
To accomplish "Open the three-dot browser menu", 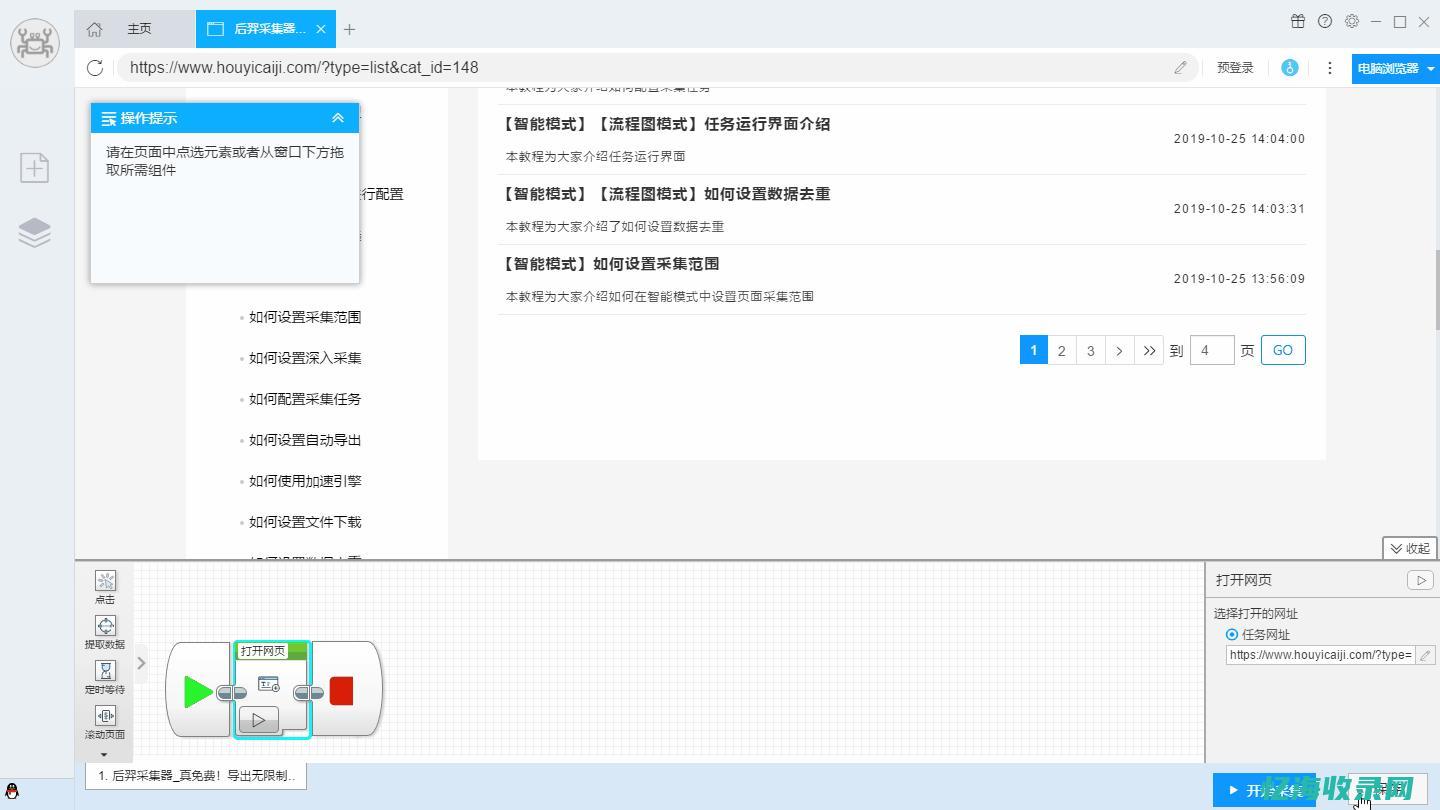I will (1329, 67).
